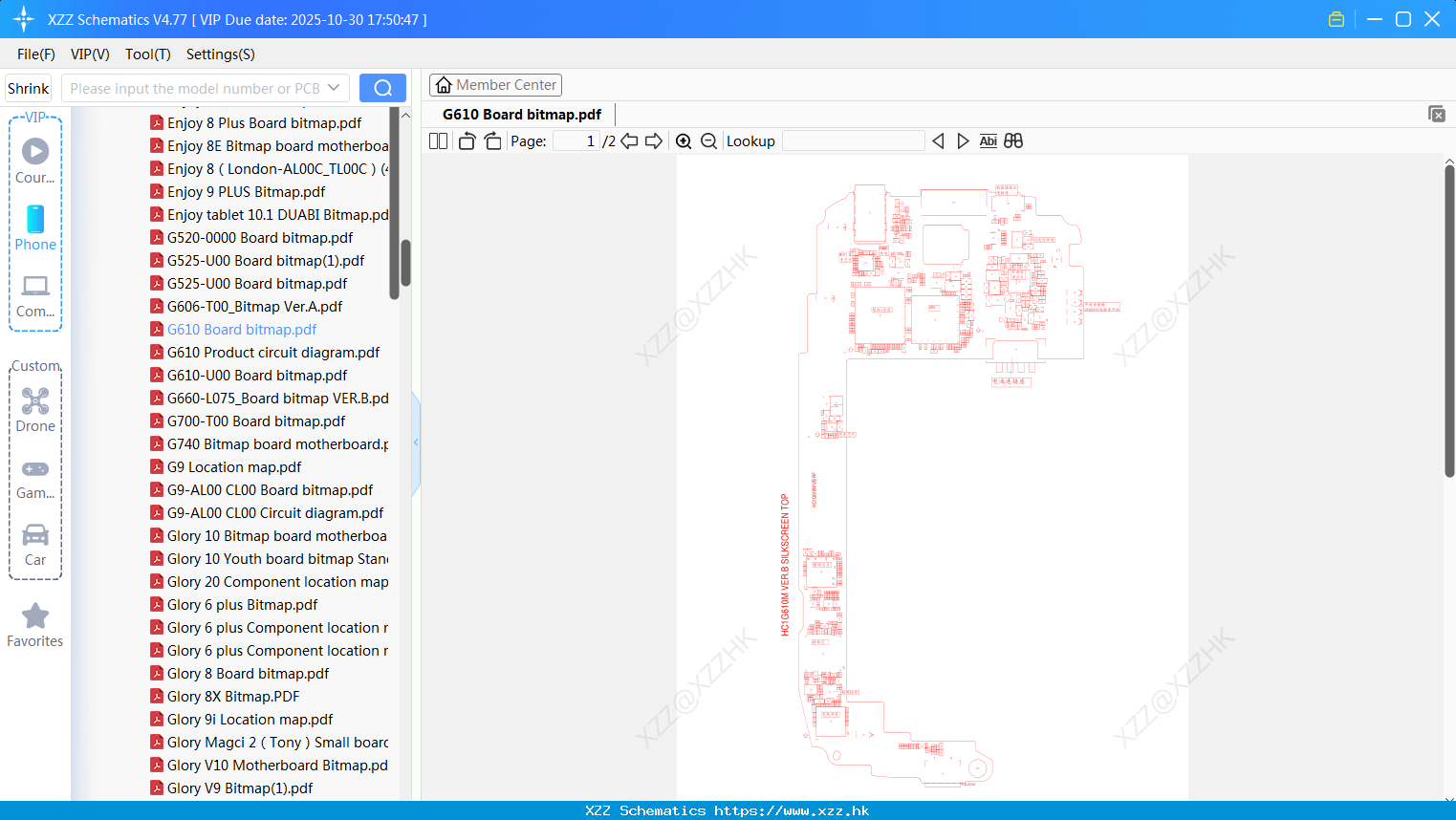This screenshot has height=820, width=1456.
Task: Open G610 Product circuit diagram.pdf
Action: tap(273, 352)
